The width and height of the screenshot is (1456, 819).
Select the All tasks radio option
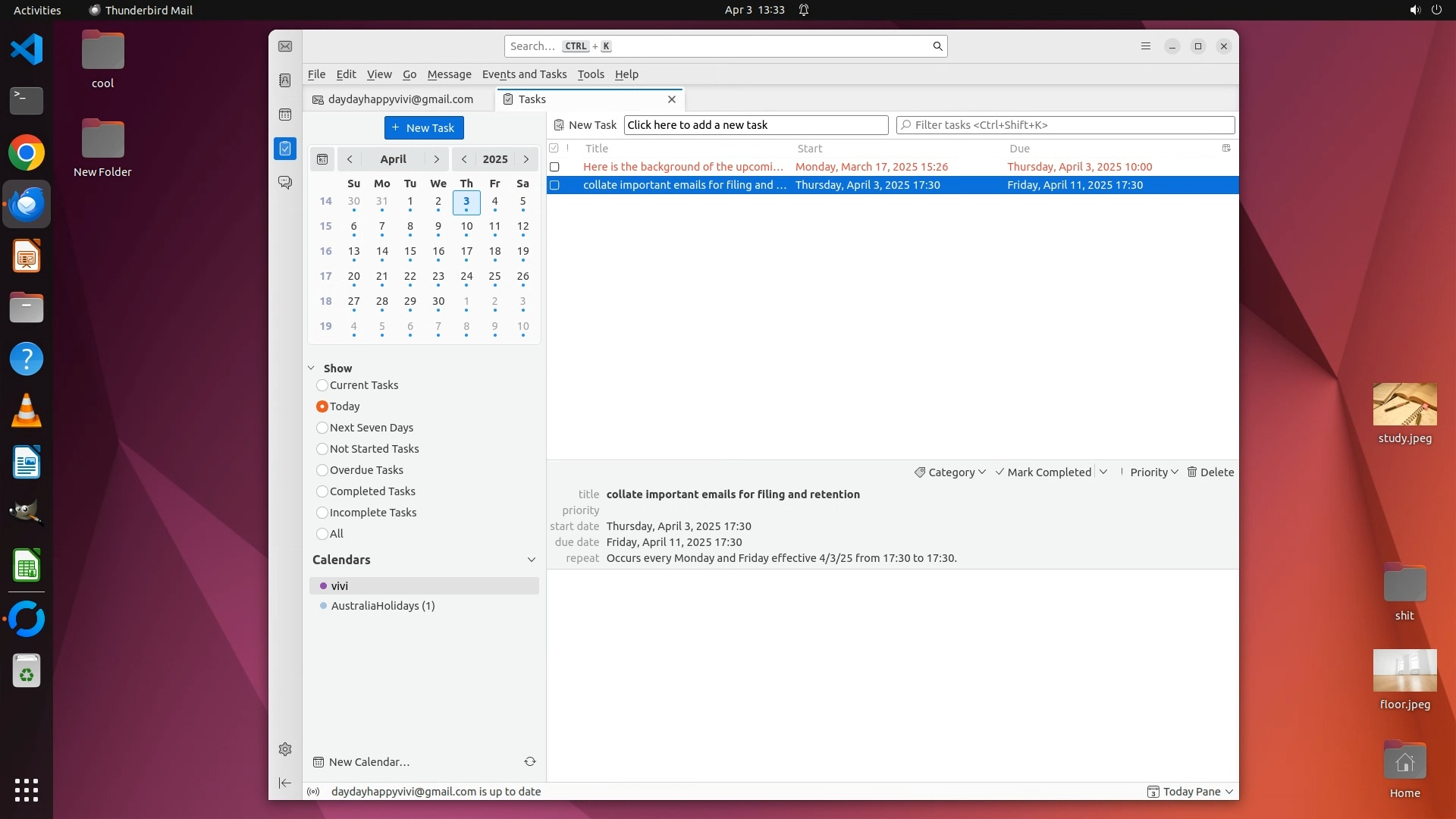pyautogui.click(x=322, y=534)
